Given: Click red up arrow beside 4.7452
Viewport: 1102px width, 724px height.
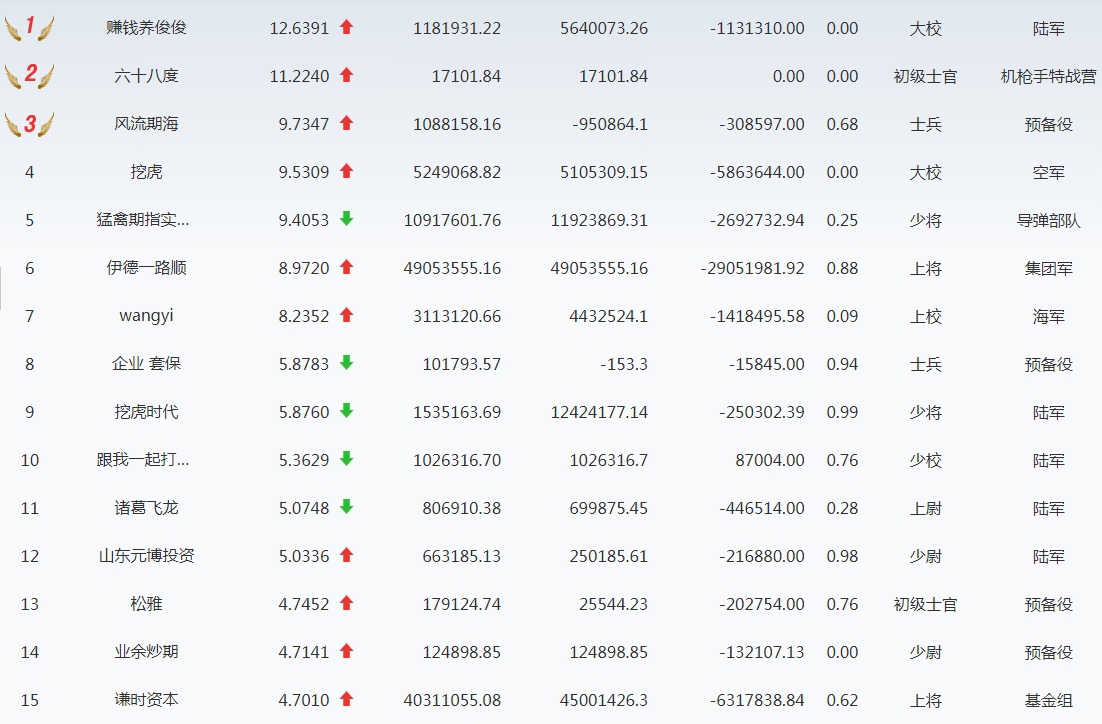Looking at the screenshot, I should tap(346, 602).
